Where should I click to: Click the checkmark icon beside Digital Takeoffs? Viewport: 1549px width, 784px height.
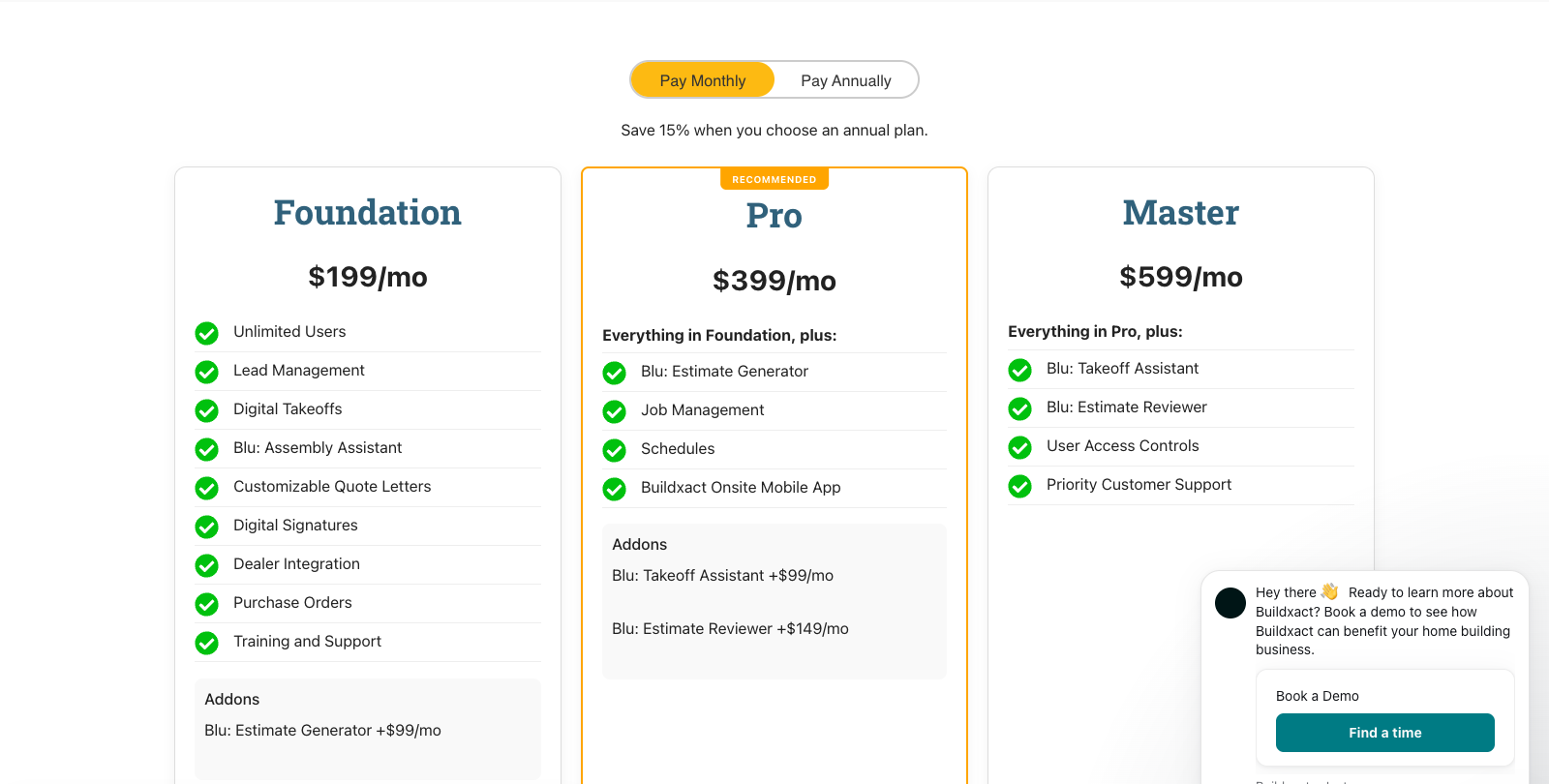click(206, 410)
